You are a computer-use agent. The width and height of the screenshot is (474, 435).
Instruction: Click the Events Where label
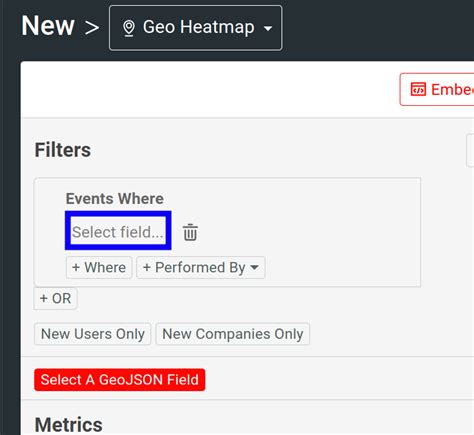pos(115,199)
